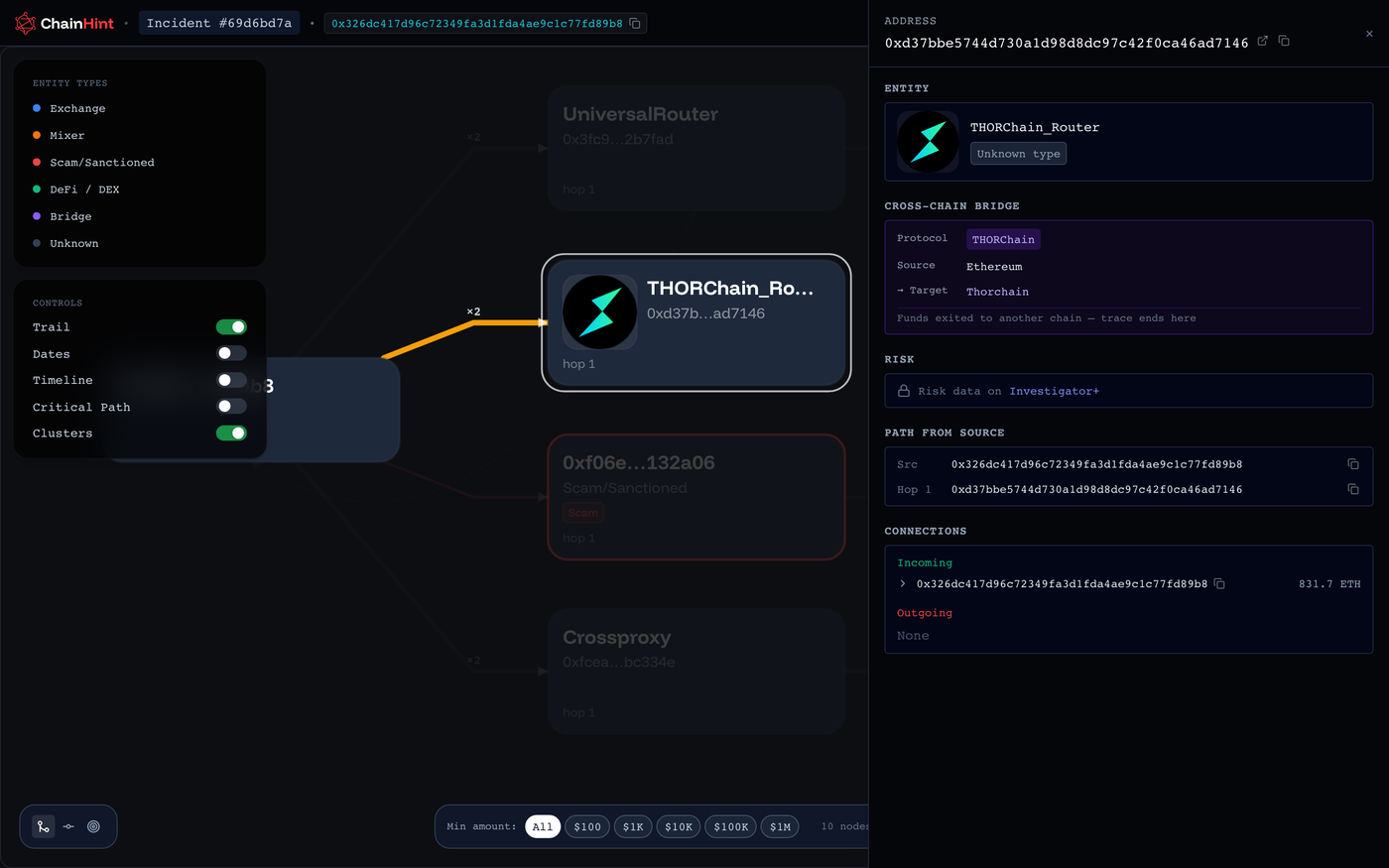1389x868 pixels.
Task: Click the THORChain_Router entity logo in panel
Action: pos(928,142)
